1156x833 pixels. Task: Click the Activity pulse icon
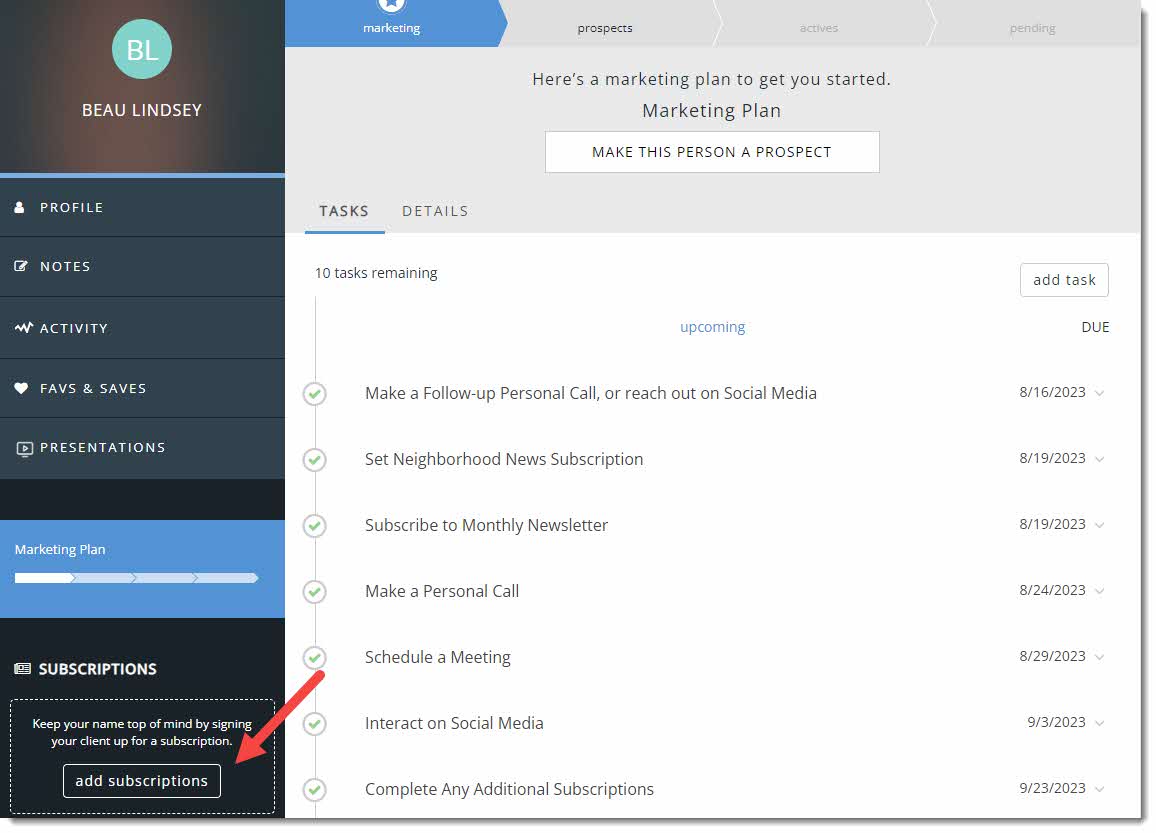click(x=23, y=328)
